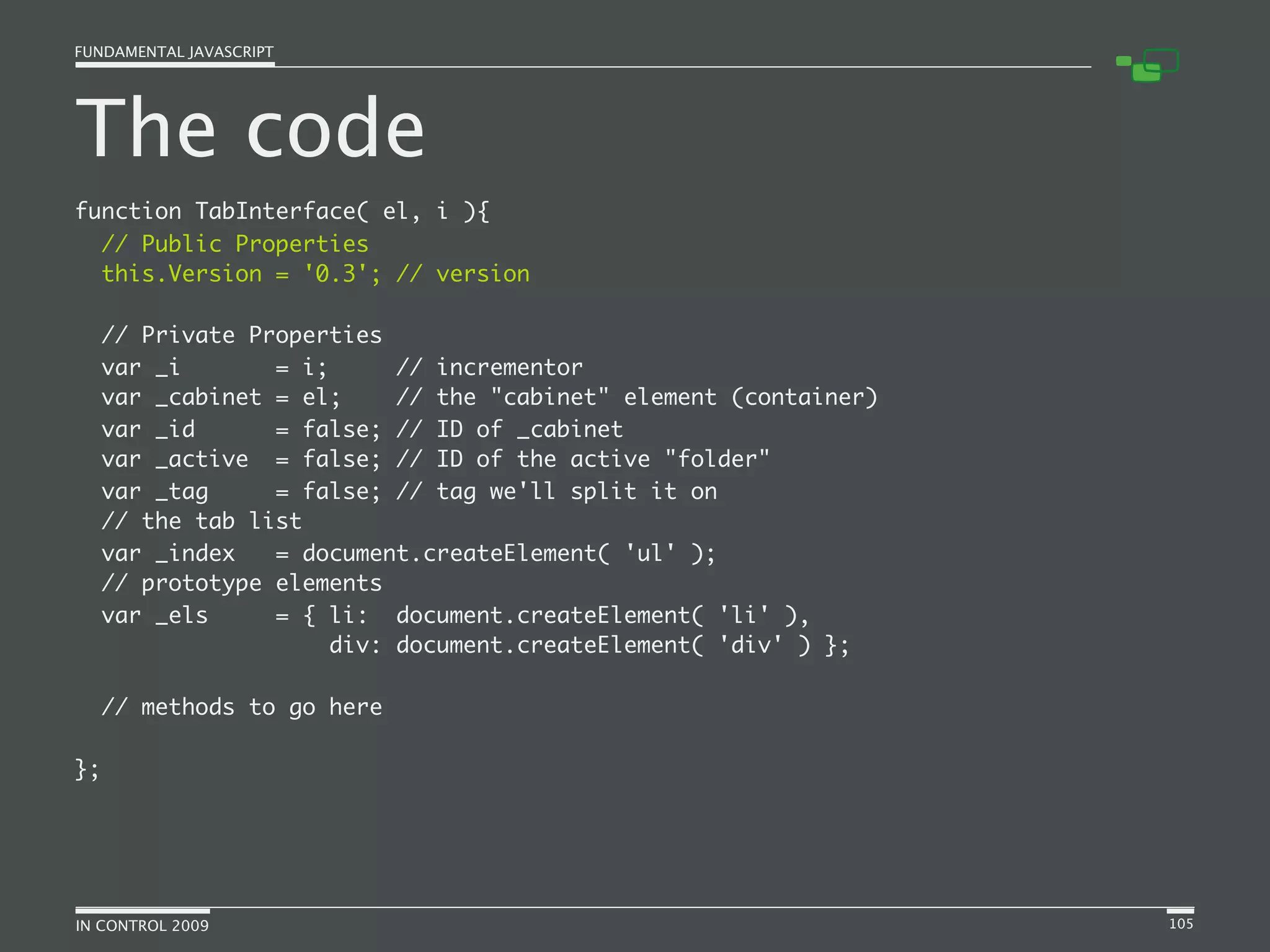This screenshot has height=952, width=1270.
Task: Click the 'var _index' createElement line
Action: click(408, 553)
